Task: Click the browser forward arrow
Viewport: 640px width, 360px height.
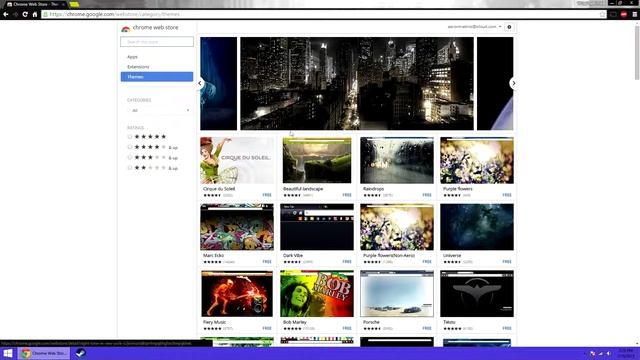Action: [16, 14]
